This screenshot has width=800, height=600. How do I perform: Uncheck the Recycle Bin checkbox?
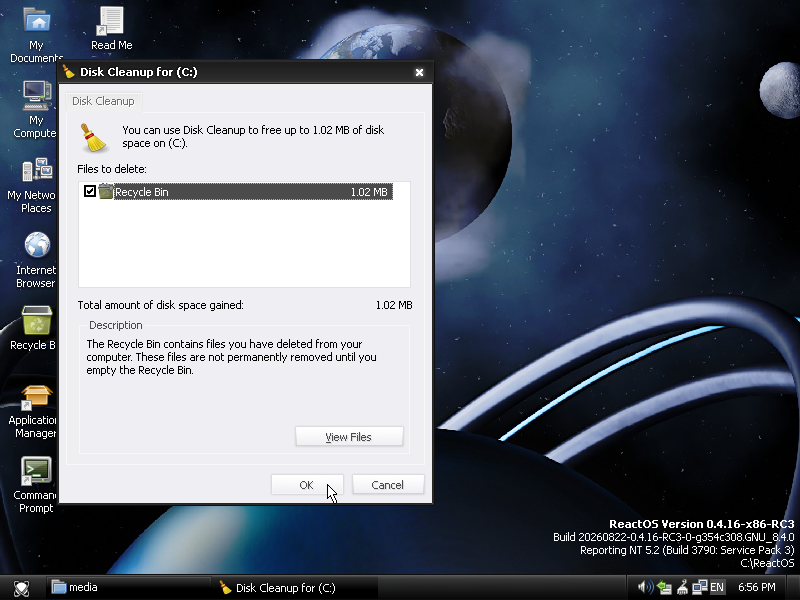(90, 191)
